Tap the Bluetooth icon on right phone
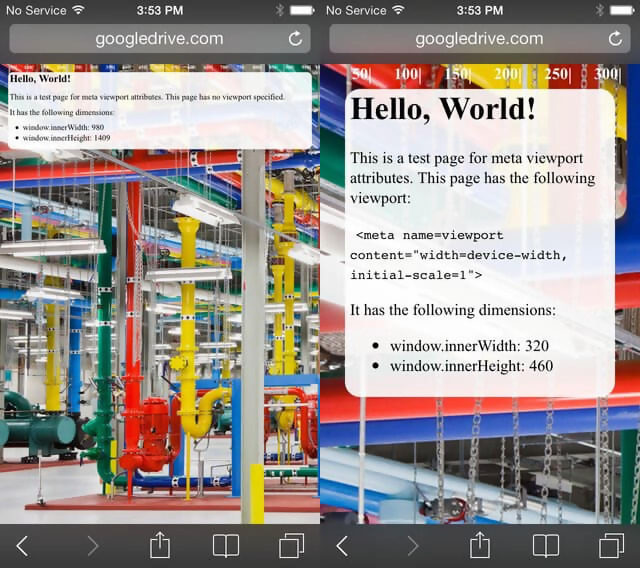Image resolution: width=640 pixels, height=568 pixels. 600,10
